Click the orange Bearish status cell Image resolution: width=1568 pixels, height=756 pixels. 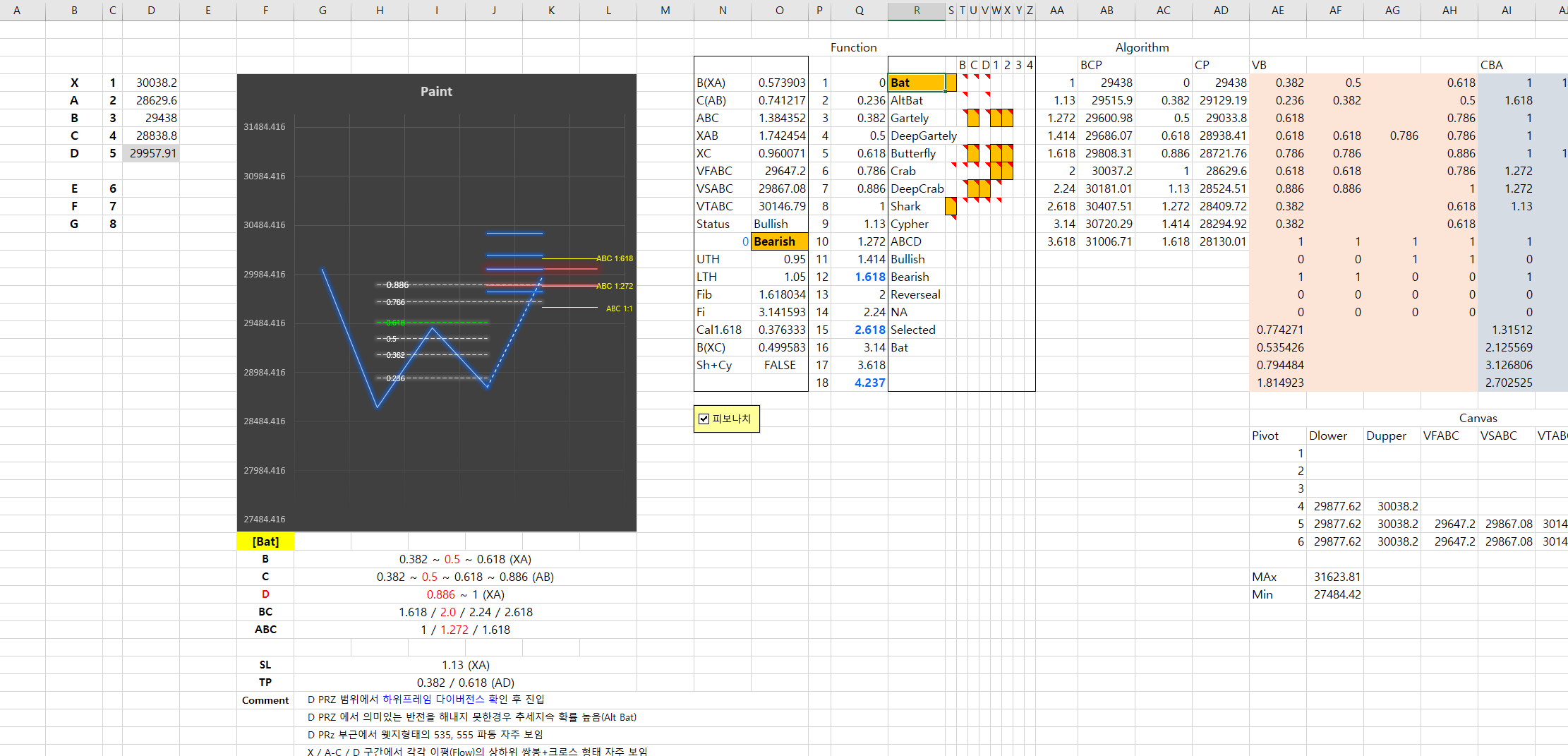(779, 241)
